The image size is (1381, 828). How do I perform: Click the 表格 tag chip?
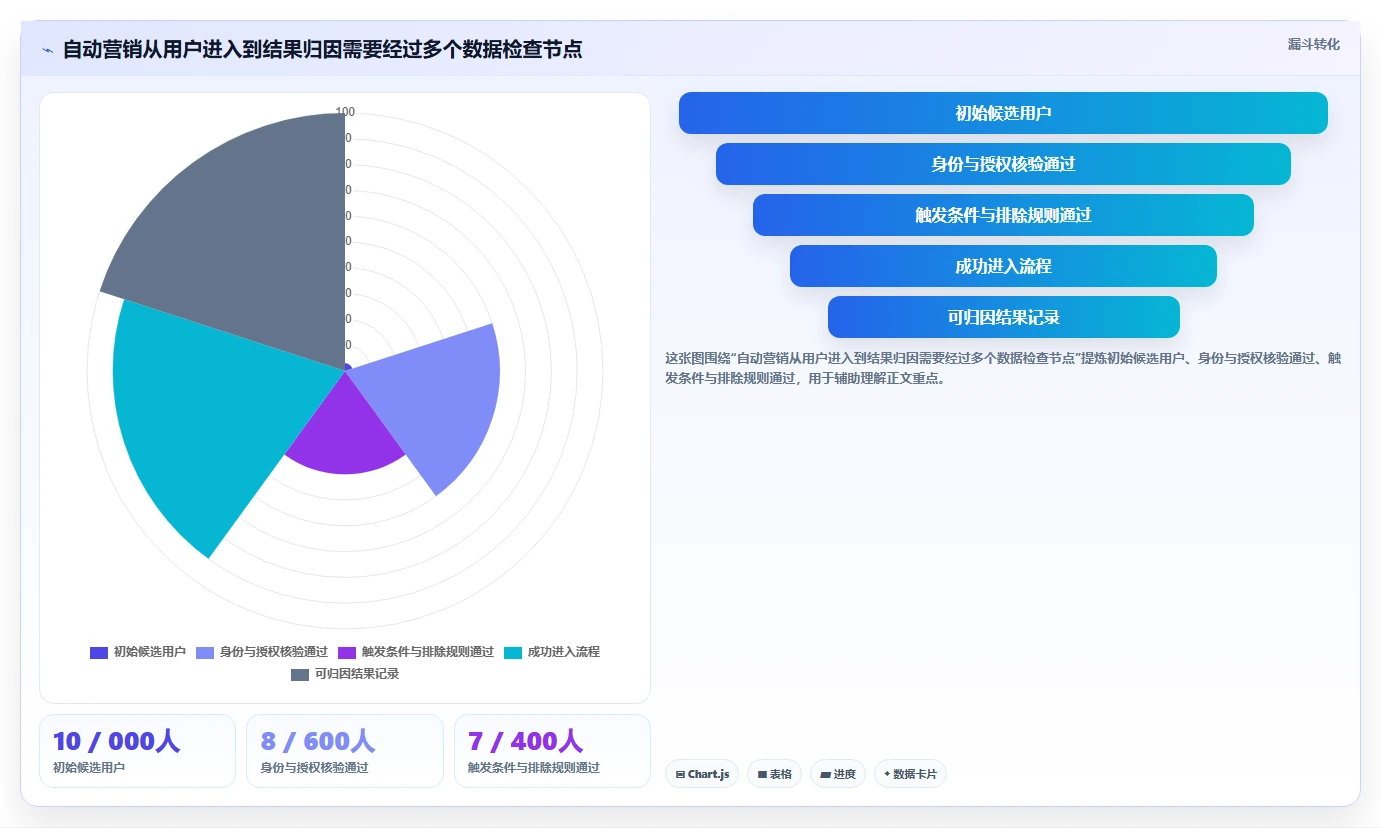774,774
